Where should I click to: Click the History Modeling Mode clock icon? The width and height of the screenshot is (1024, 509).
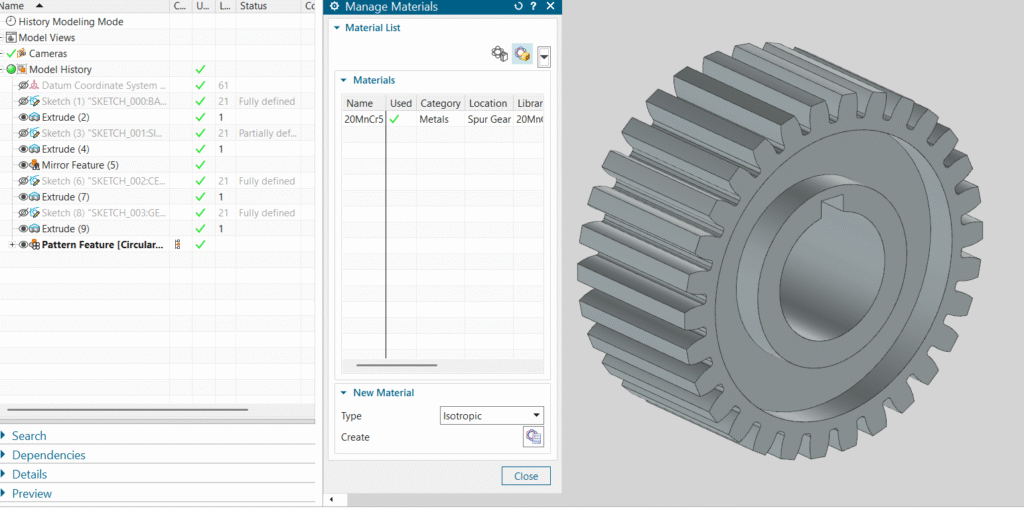pos(11,21)
